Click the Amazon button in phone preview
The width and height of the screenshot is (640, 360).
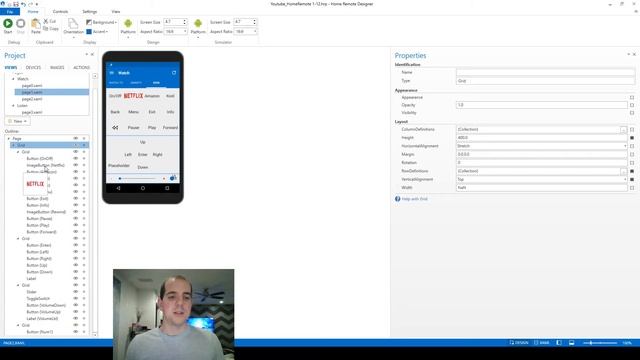pos(152,96)
